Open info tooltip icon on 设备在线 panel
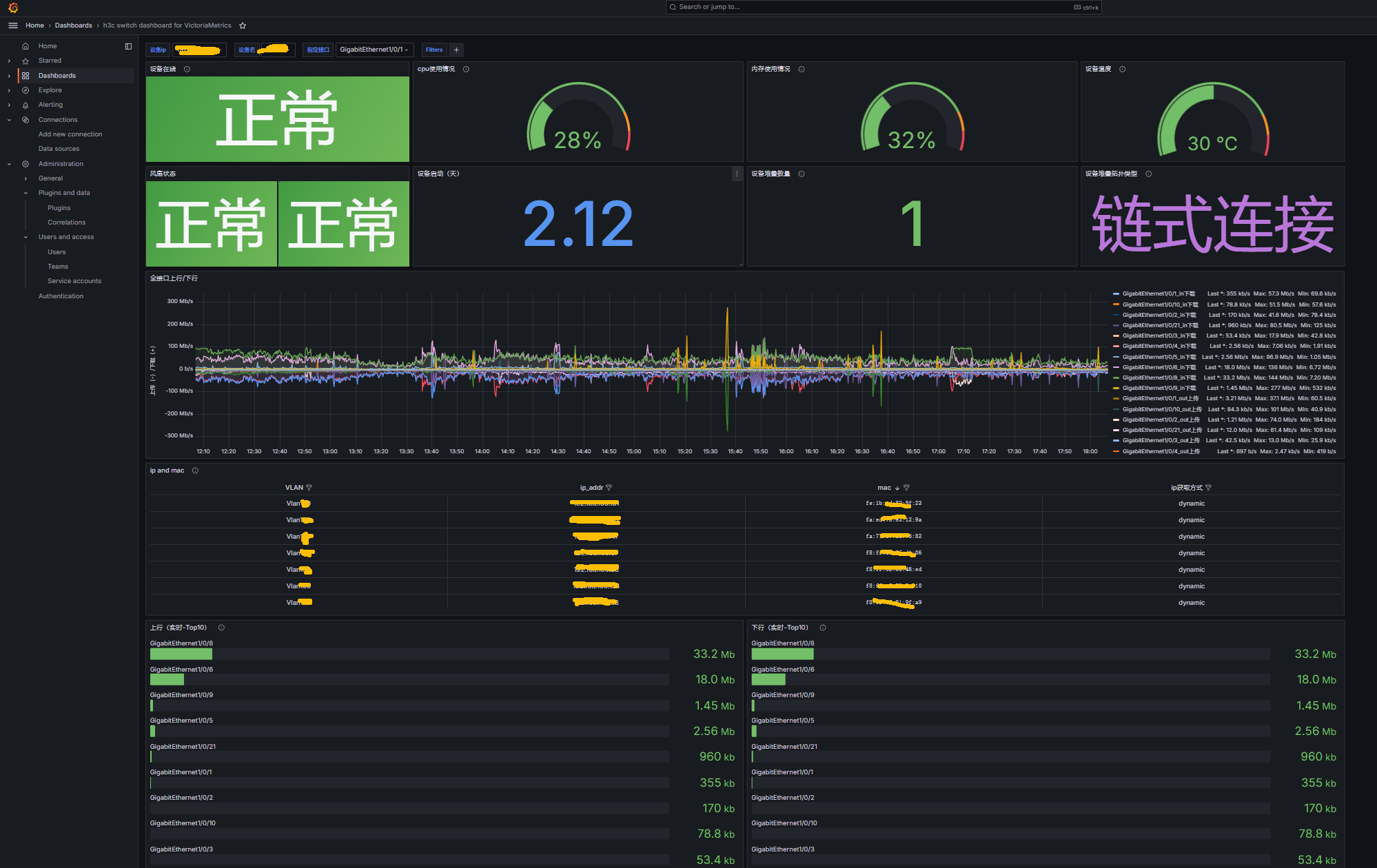This screenshot has width=1377, height=868. point(187,69)
